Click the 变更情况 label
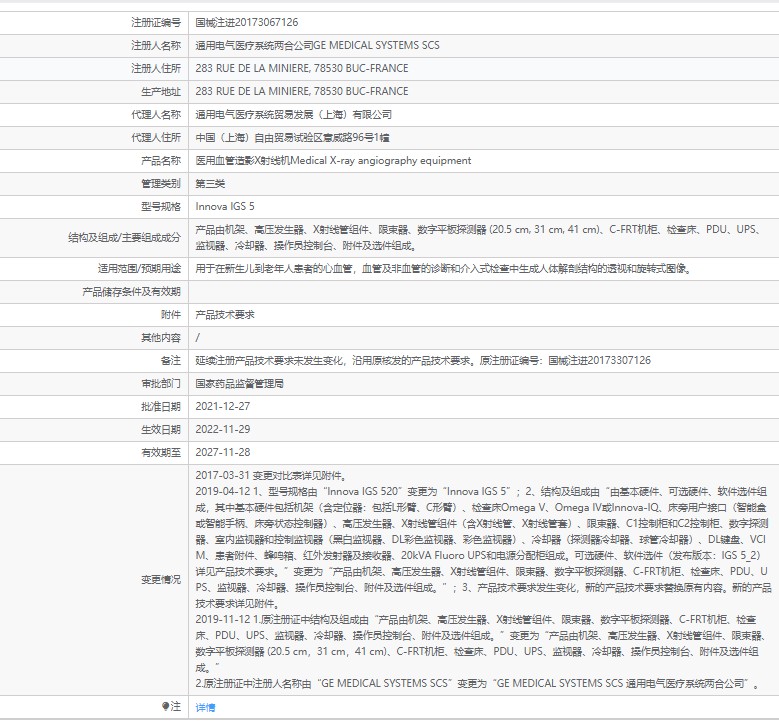 (x=161, y=580)
